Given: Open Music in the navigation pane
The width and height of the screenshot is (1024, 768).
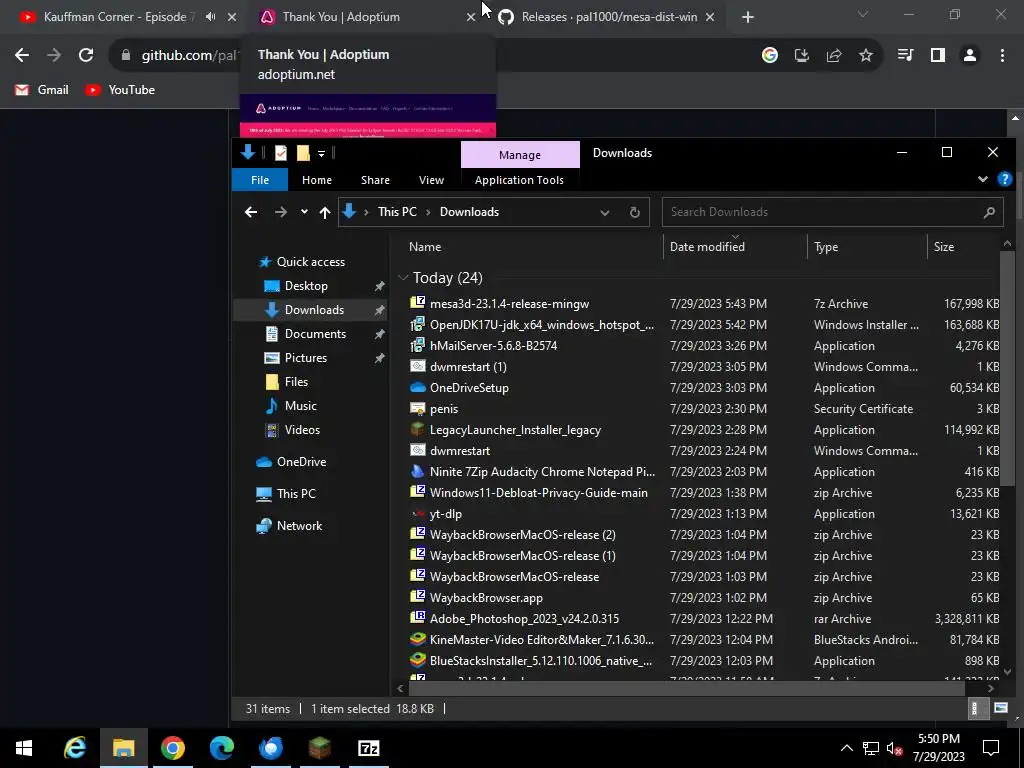Looking at the screenshot, I should pyautogui.click(x=300, y=406).
